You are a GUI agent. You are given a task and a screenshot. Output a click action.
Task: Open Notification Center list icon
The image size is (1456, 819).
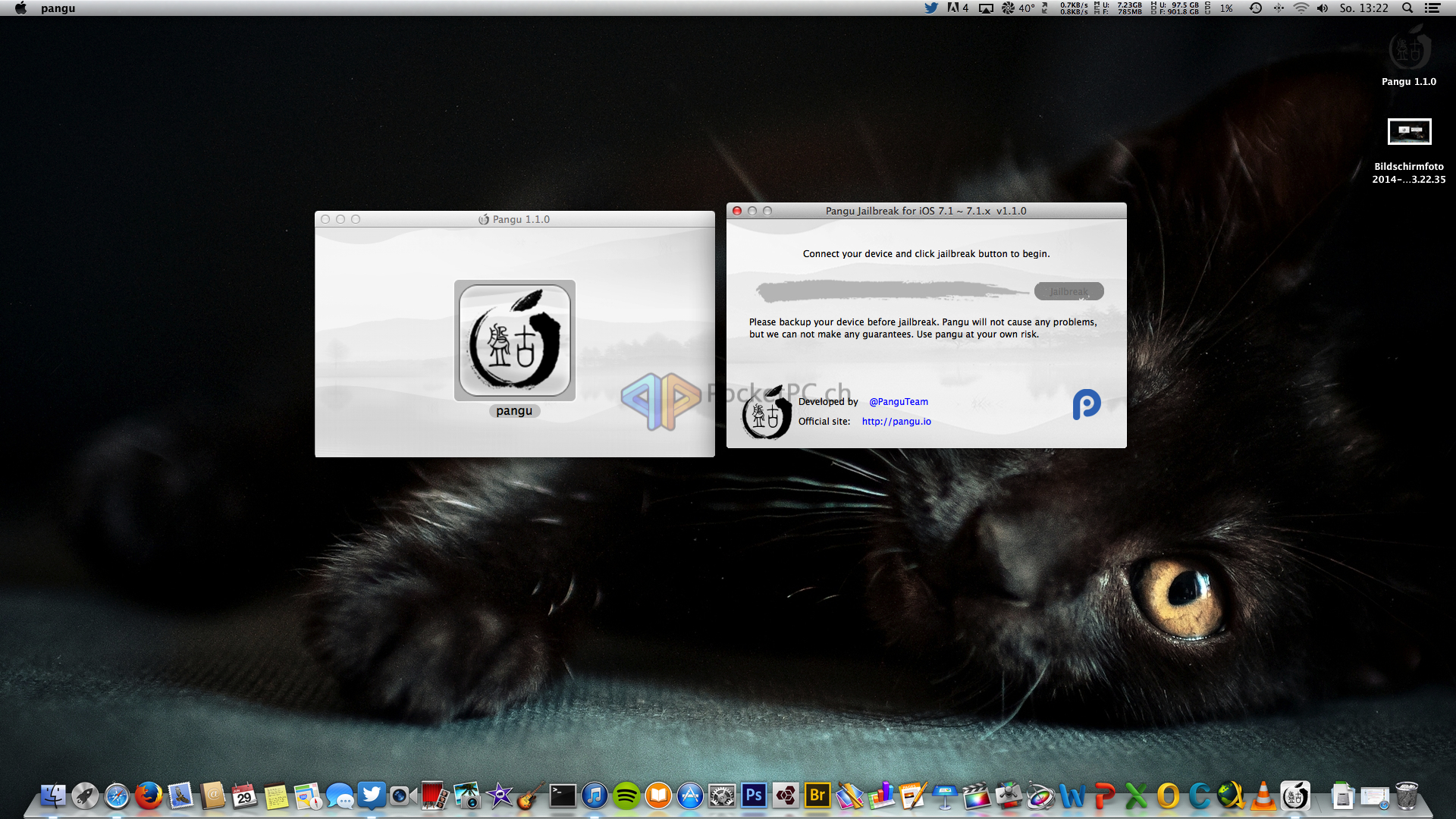(x=1432, y=8)
